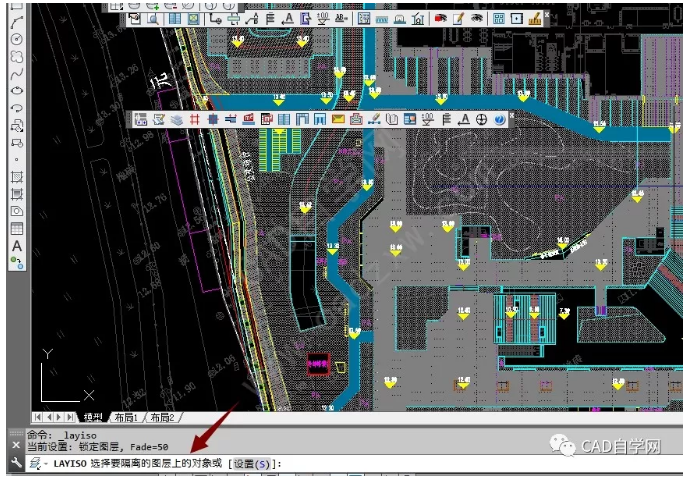
Task: Go to the previous layout tab arrow
Action: [49, 417]
